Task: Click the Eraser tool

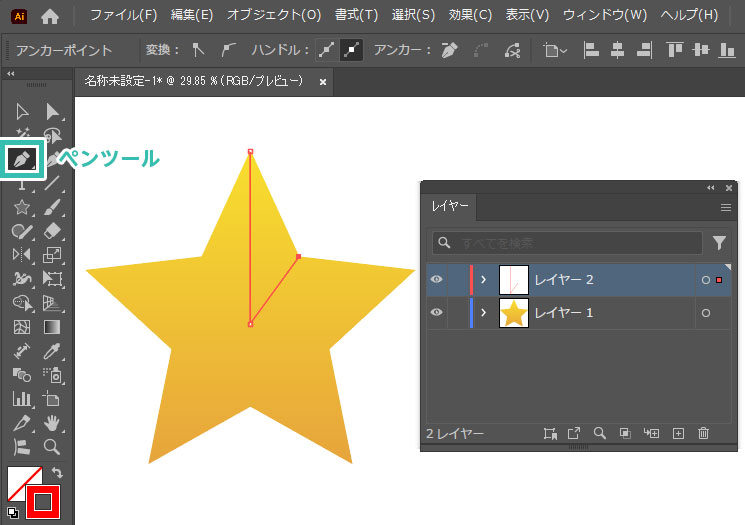Action: (x=52, y=231)
